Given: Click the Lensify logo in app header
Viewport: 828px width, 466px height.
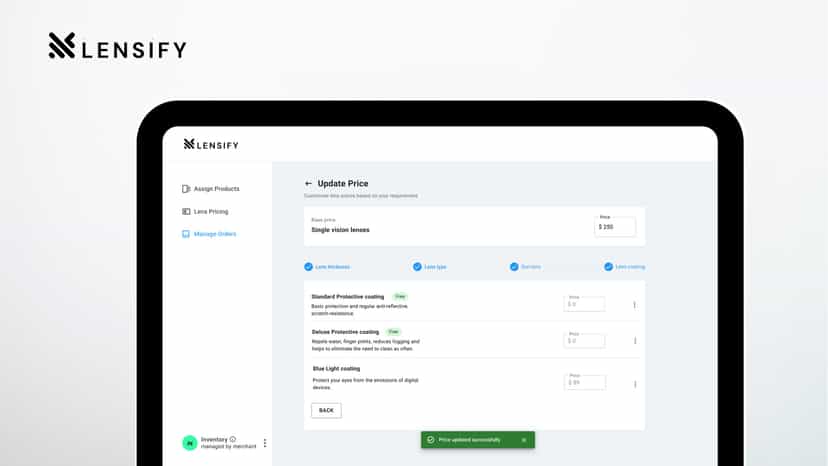Looking at the screenshot, I should pos(211,144).
